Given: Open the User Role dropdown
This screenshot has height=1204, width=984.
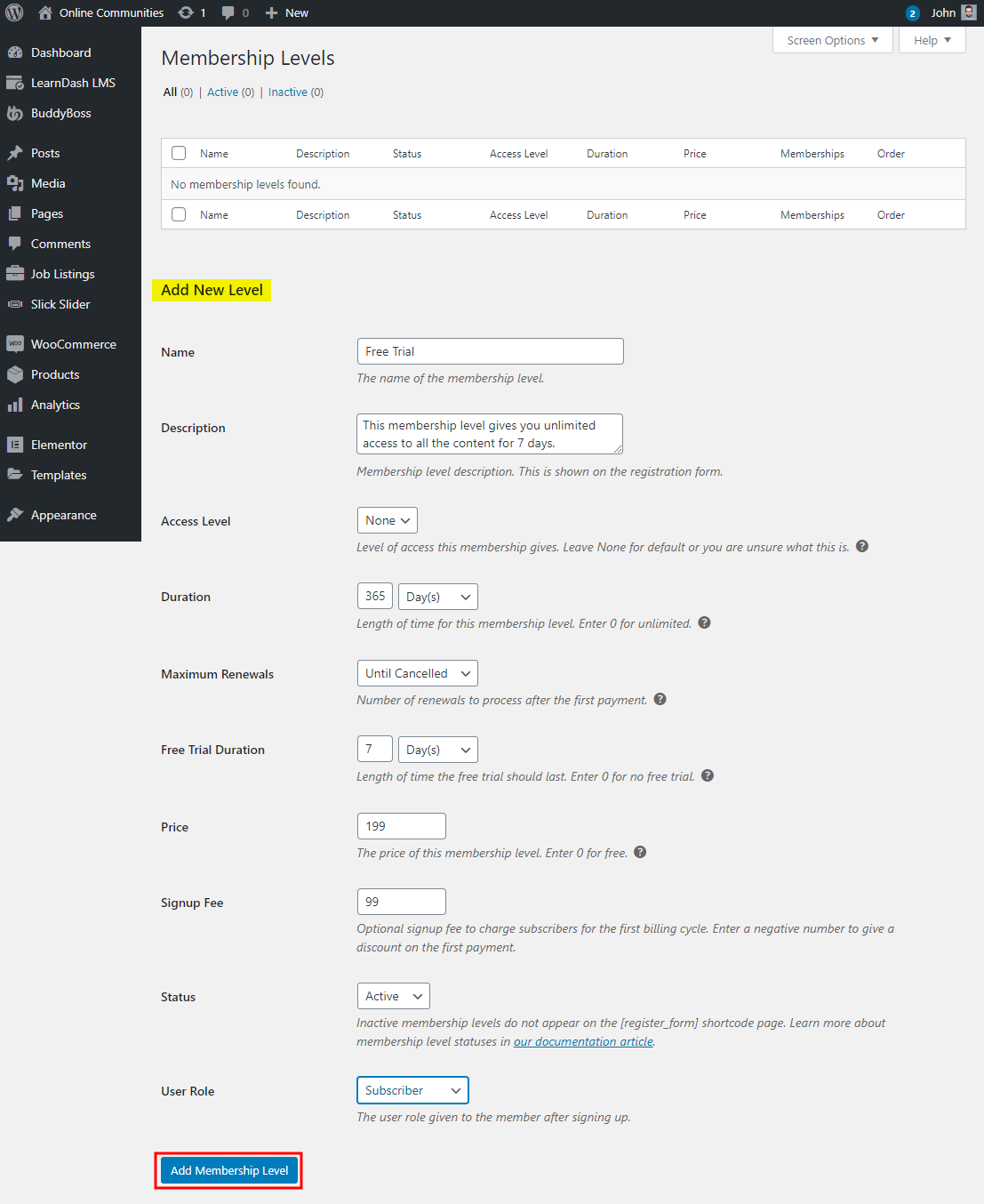Looking at the screenshot, I should coord(412,1089).
